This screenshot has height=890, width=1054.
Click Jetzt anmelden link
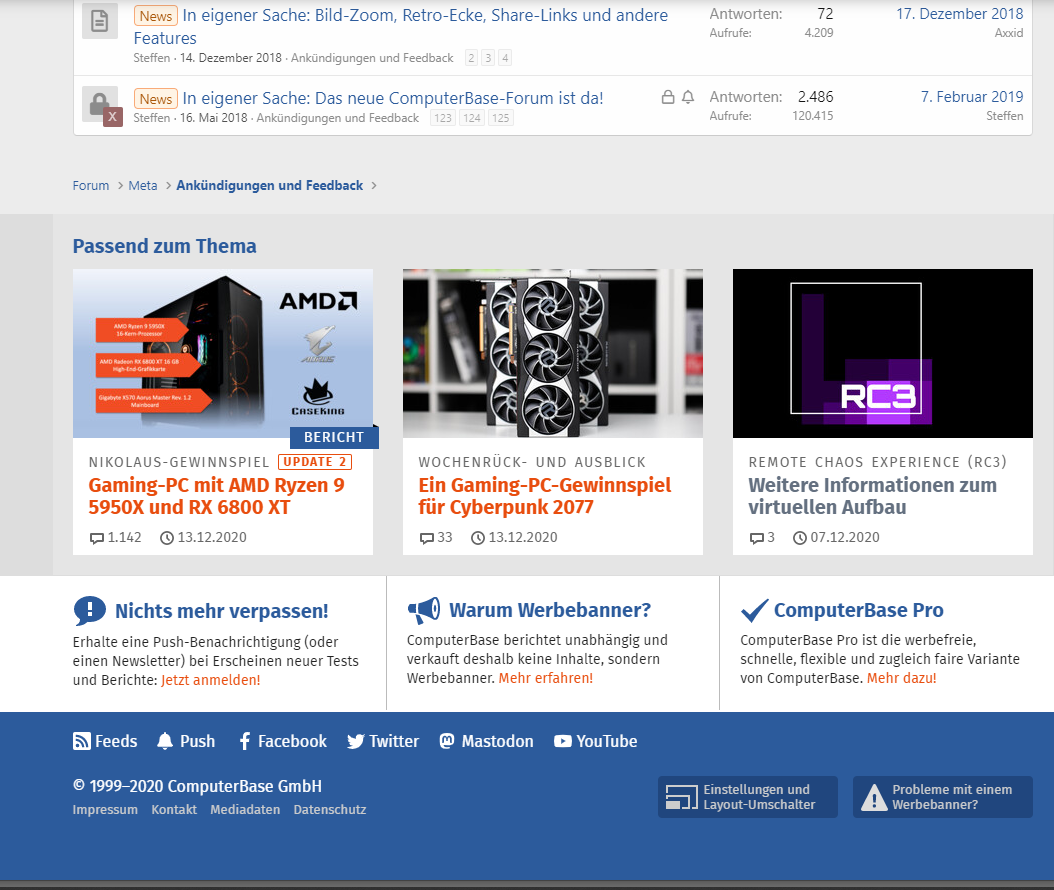(x=210, y=680)
